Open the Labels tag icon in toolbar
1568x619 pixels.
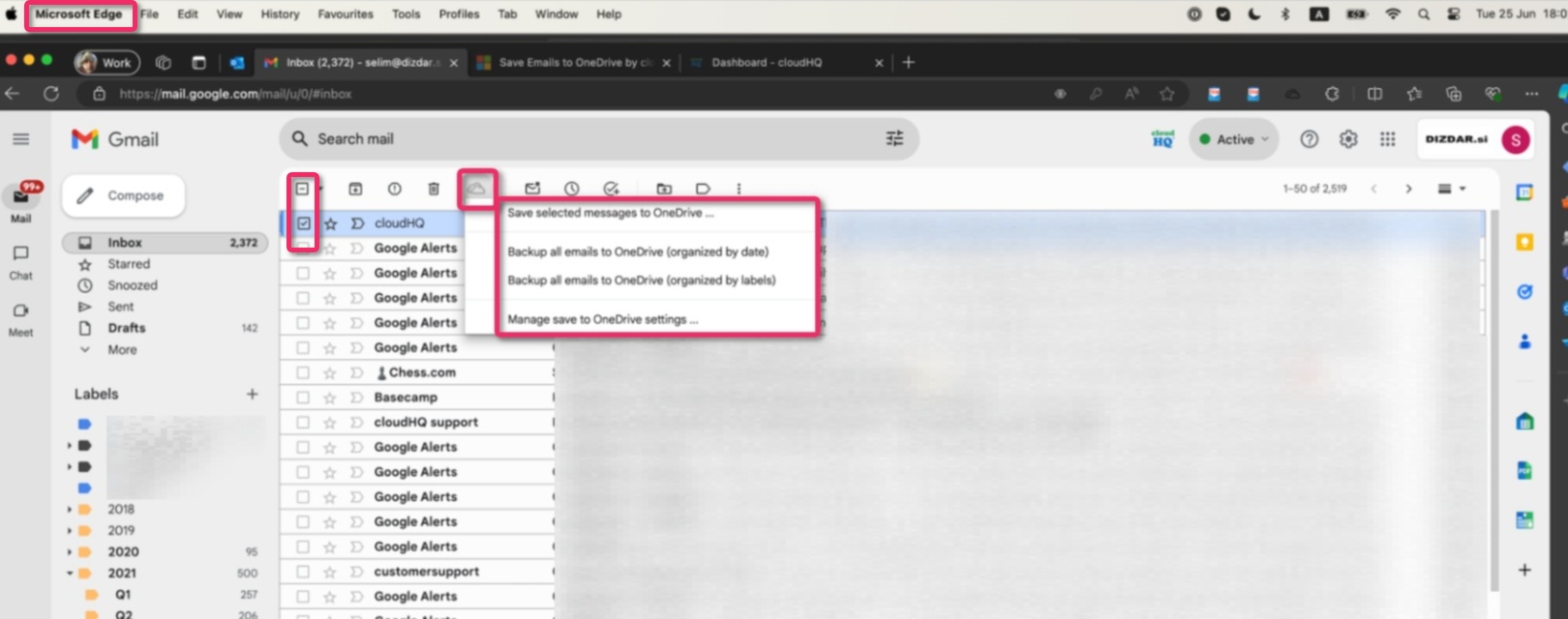pos(703,189)
